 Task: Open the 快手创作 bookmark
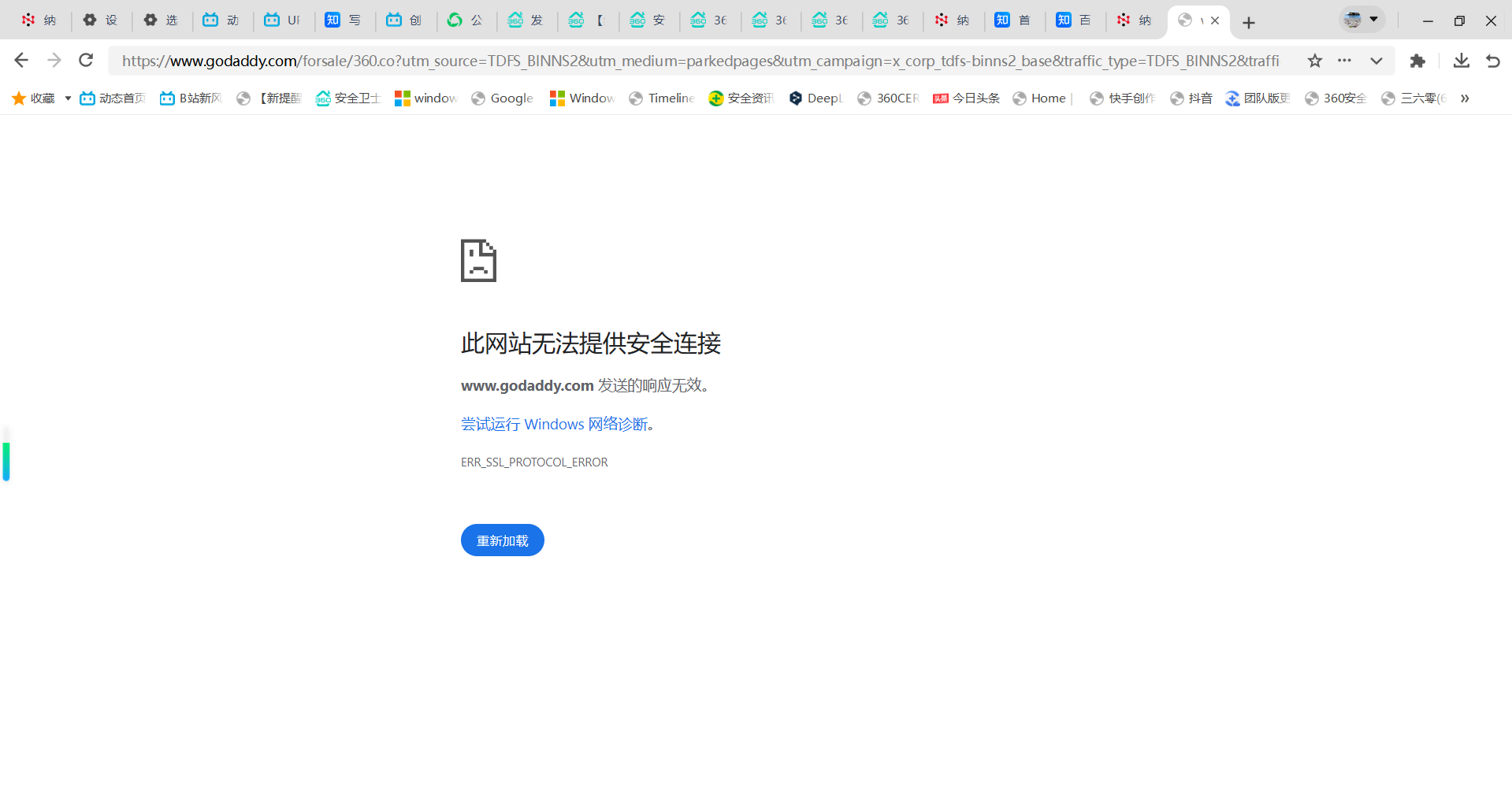pos(1122,98)
